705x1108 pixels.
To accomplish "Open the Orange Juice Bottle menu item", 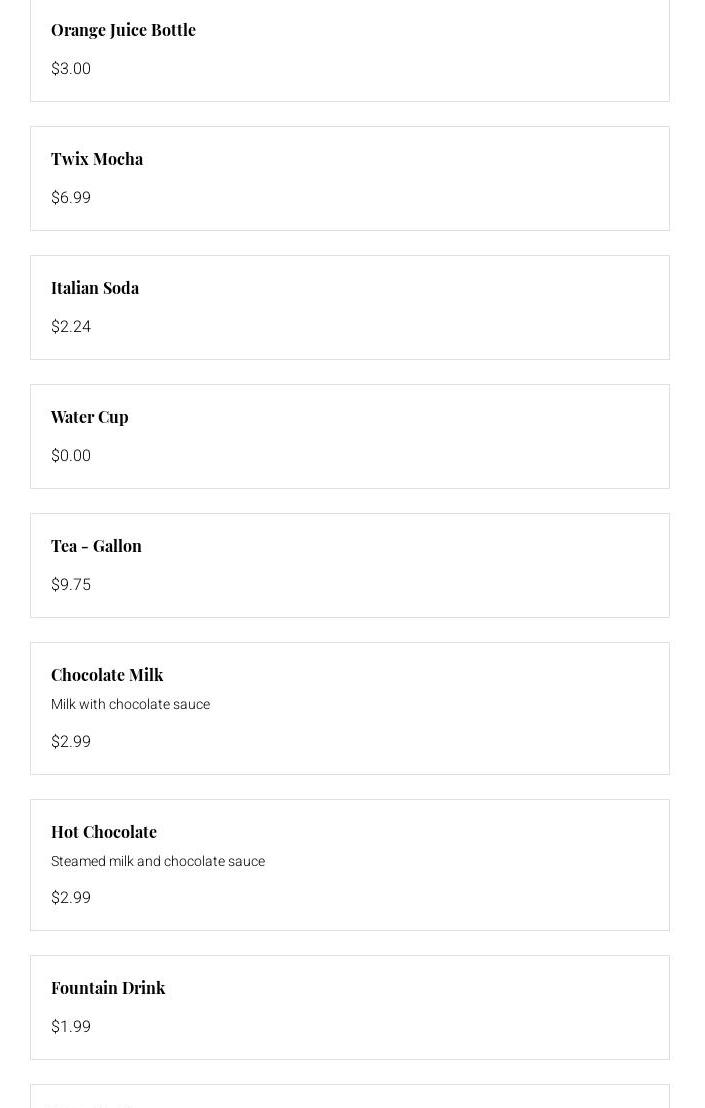I will coord(123,30).
